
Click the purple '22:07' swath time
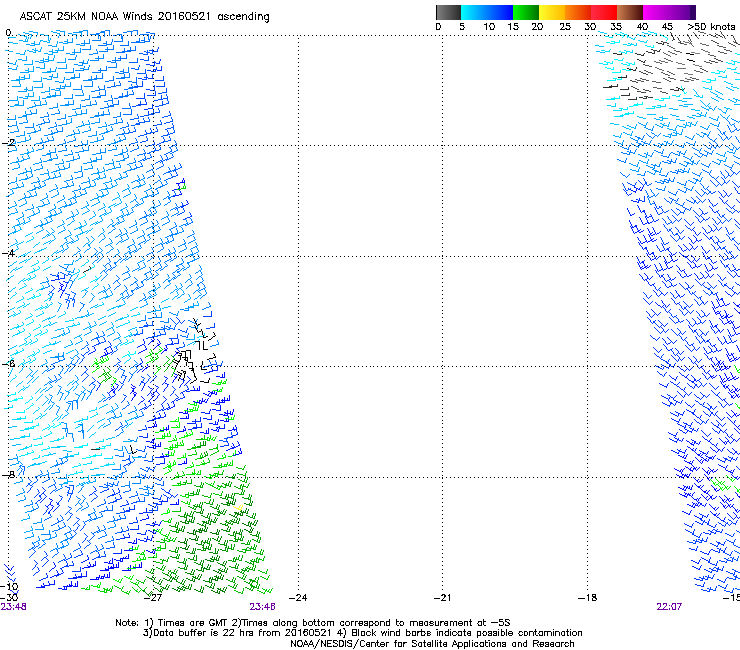669,607
